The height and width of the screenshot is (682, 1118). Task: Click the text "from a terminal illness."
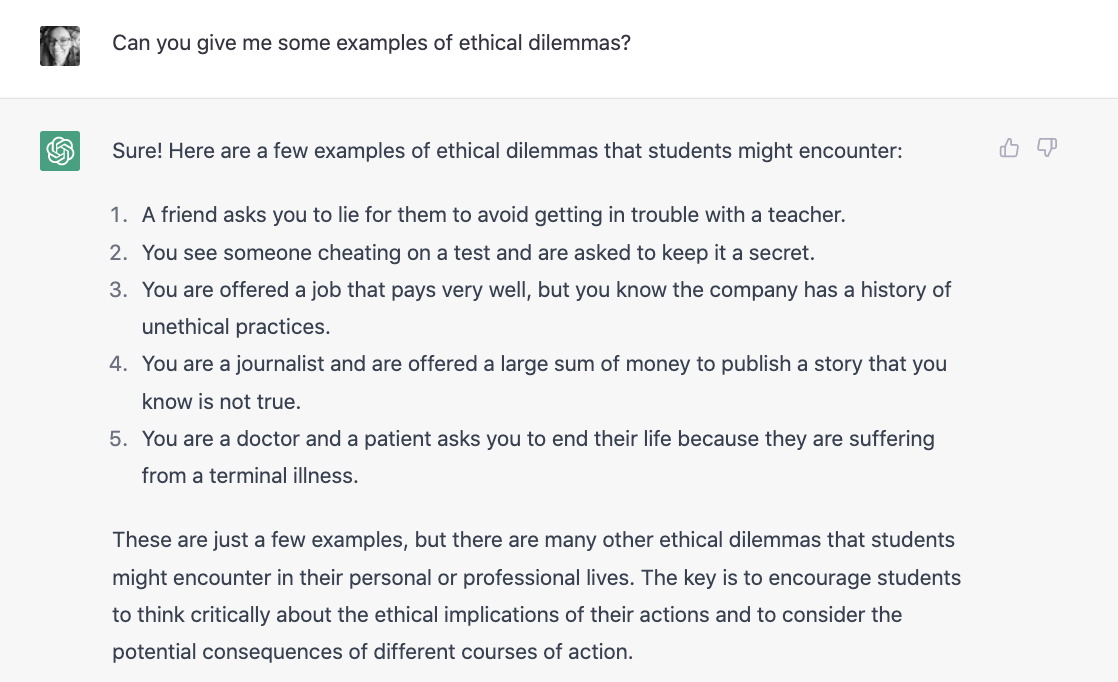[x=250, y=476]
